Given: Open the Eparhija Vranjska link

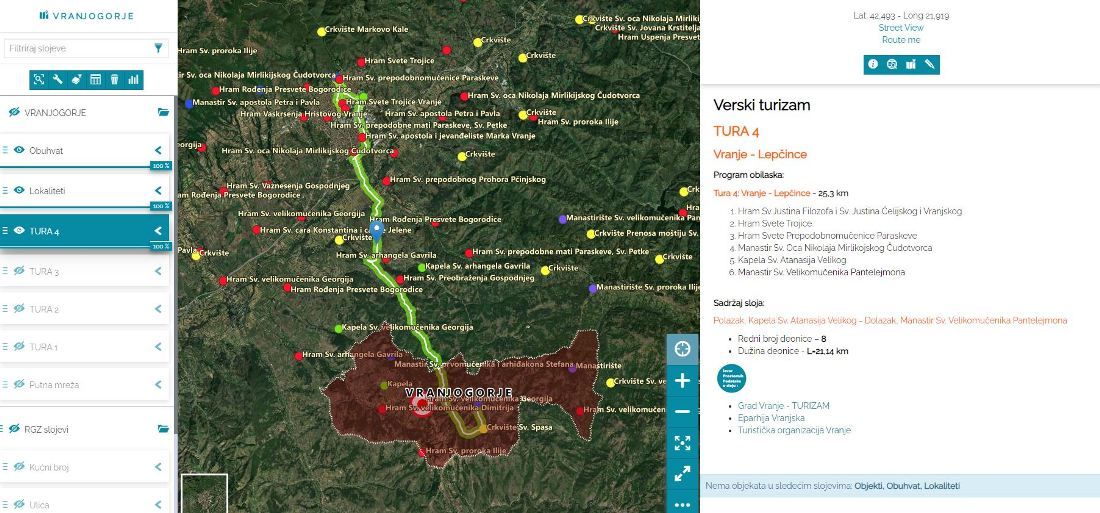Looking at the screenshot, I should click(x=767, y=418).
